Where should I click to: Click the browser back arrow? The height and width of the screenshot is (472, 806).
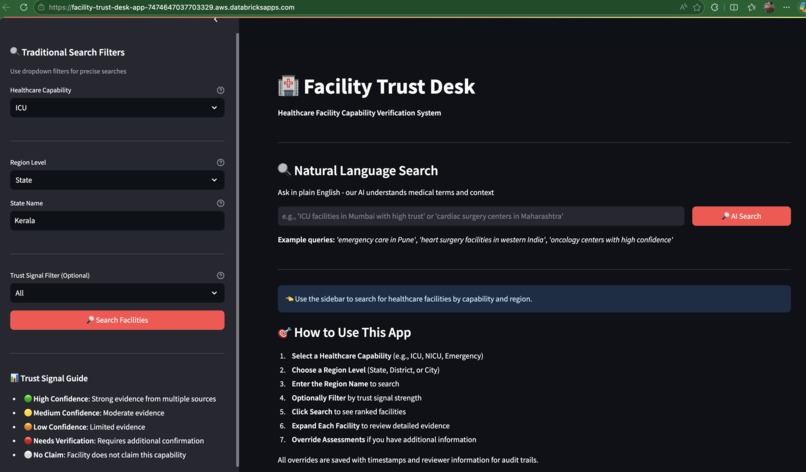click(6, 7)
